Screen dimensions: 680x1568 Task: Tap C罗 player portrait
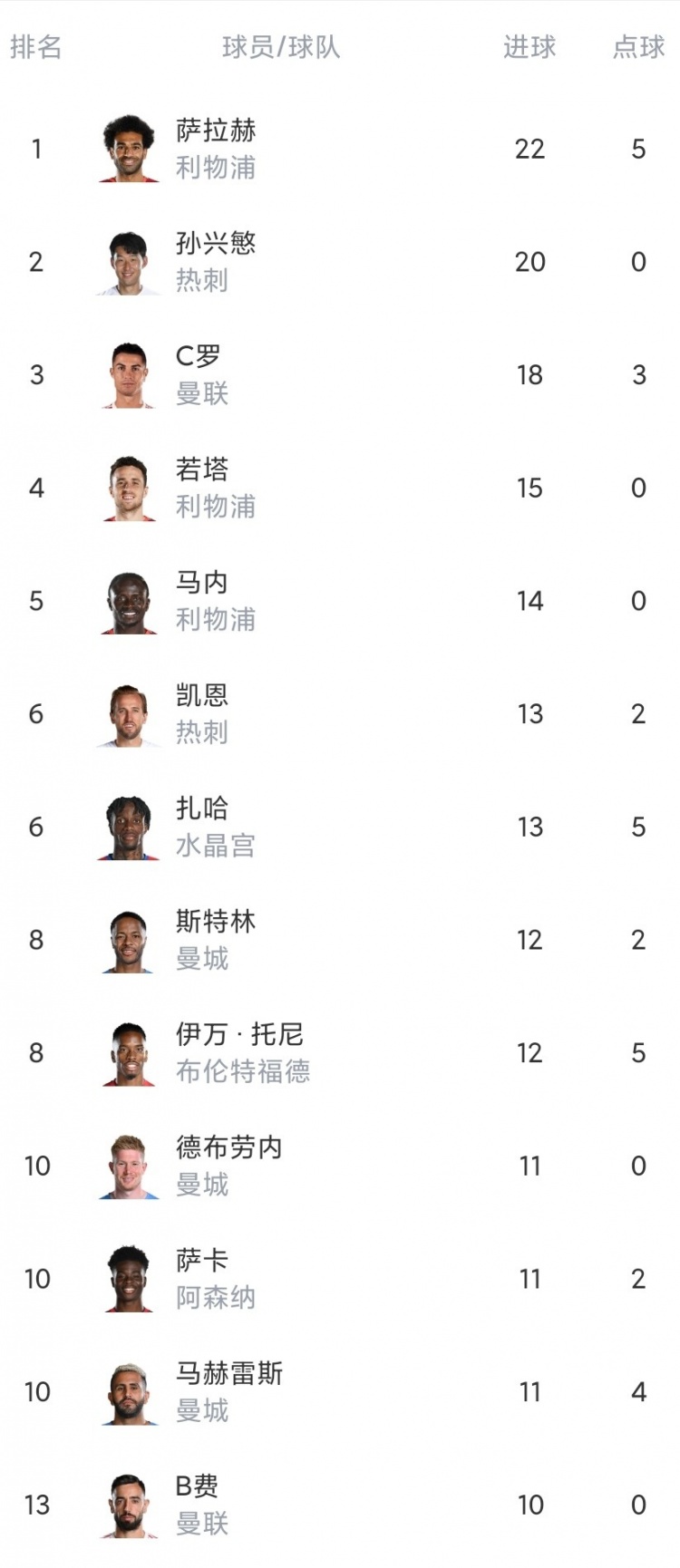pyautogui.click(x=129, y=374)
